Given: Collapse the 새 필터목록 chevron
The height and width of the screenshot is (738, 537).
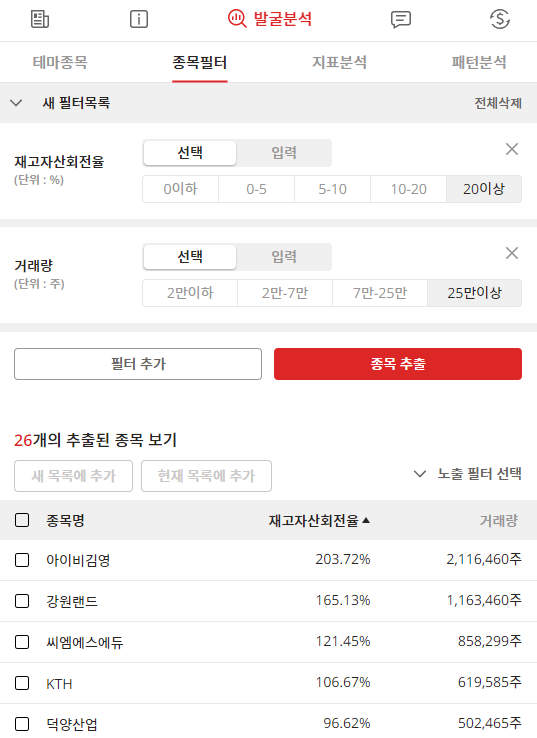Looking at the screenshot, I should [16, 103].
